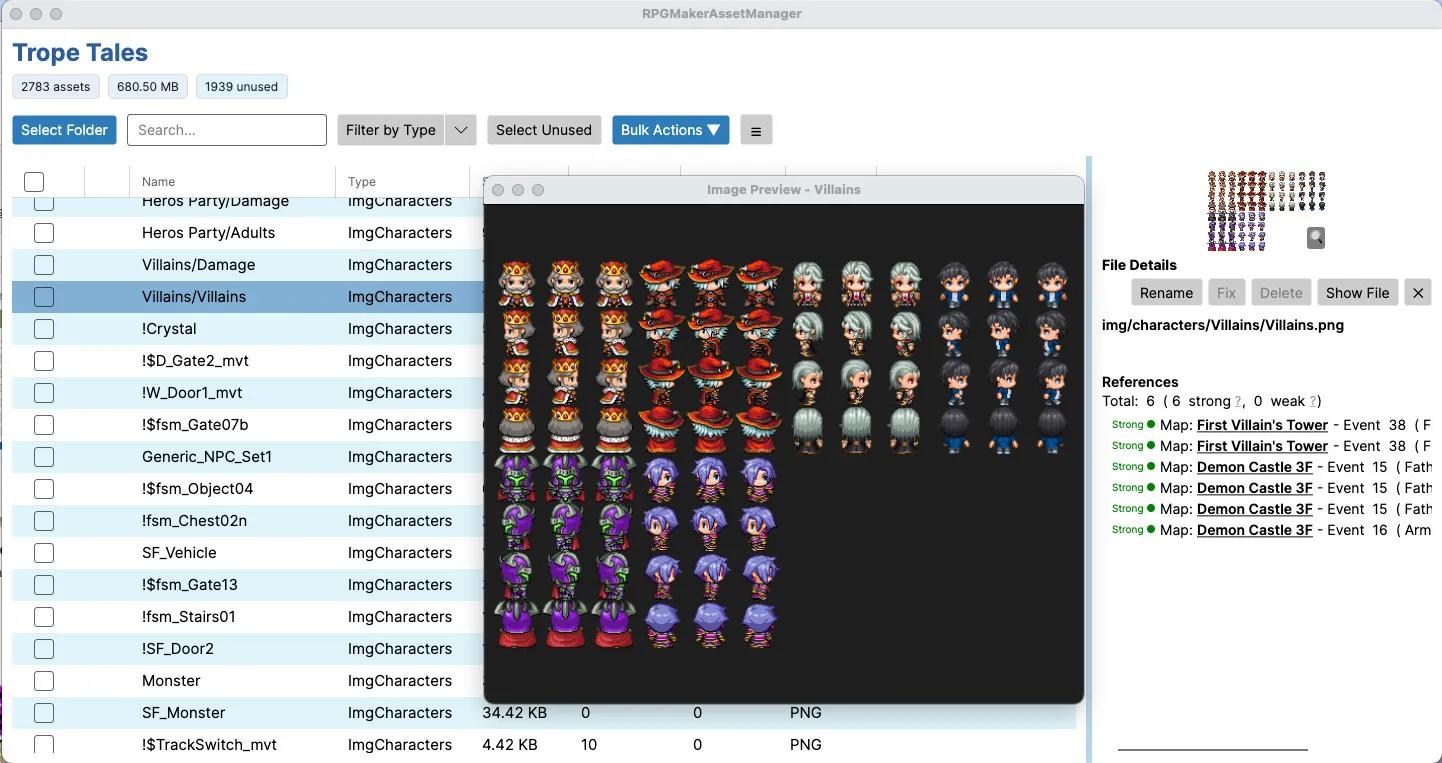
Task: Open the Filter by Type combo box
Action: [391, 130]
